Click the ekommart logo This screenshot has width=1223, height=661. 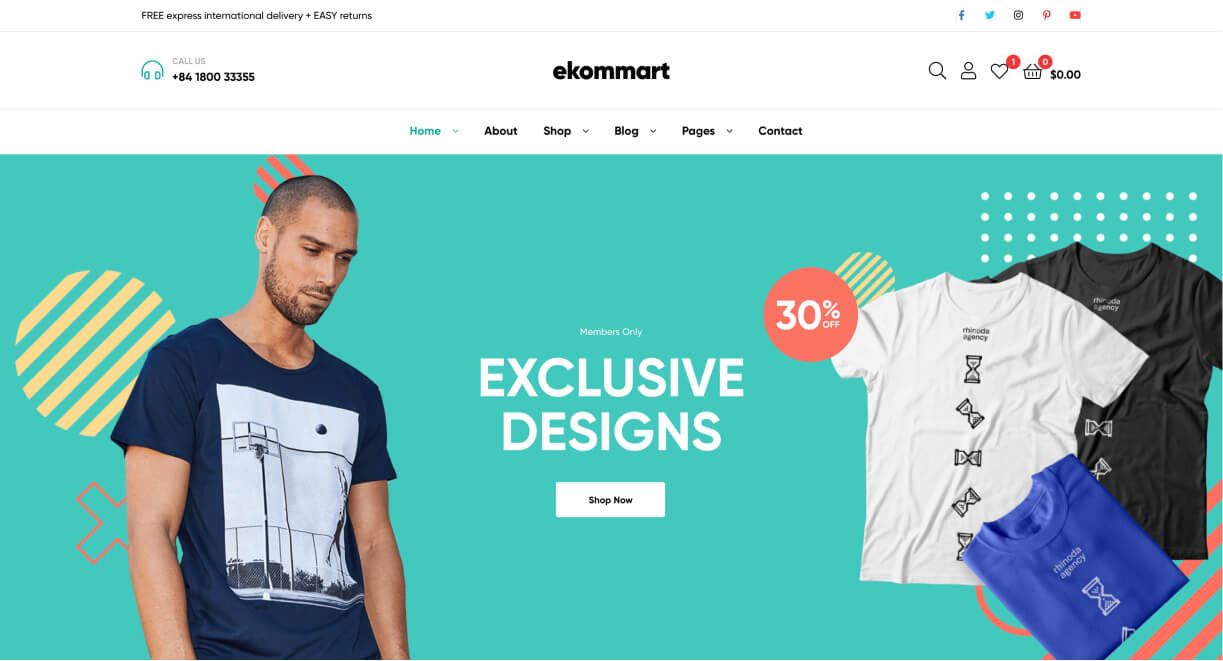pyautogui.click(x=611, y=71)
